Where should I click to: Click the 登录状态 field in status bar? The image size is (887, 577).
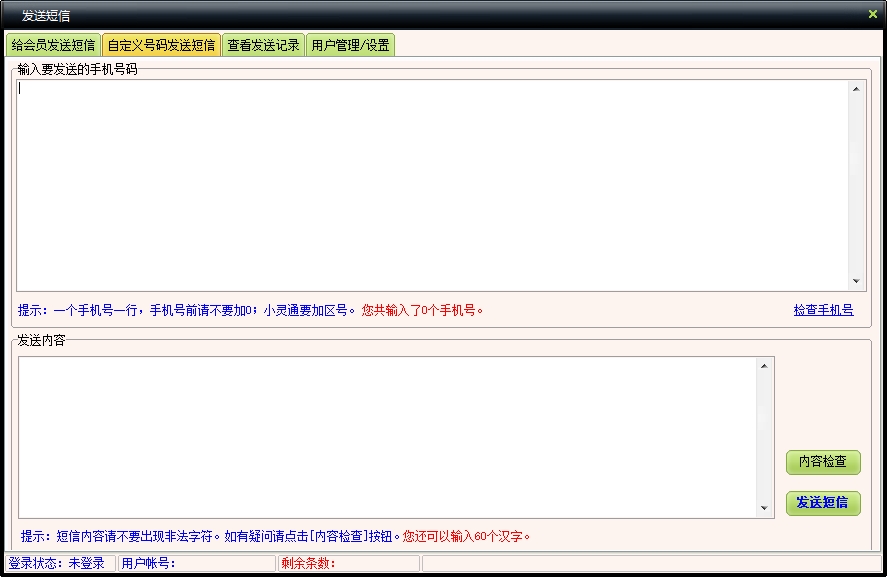coord(58,563)
